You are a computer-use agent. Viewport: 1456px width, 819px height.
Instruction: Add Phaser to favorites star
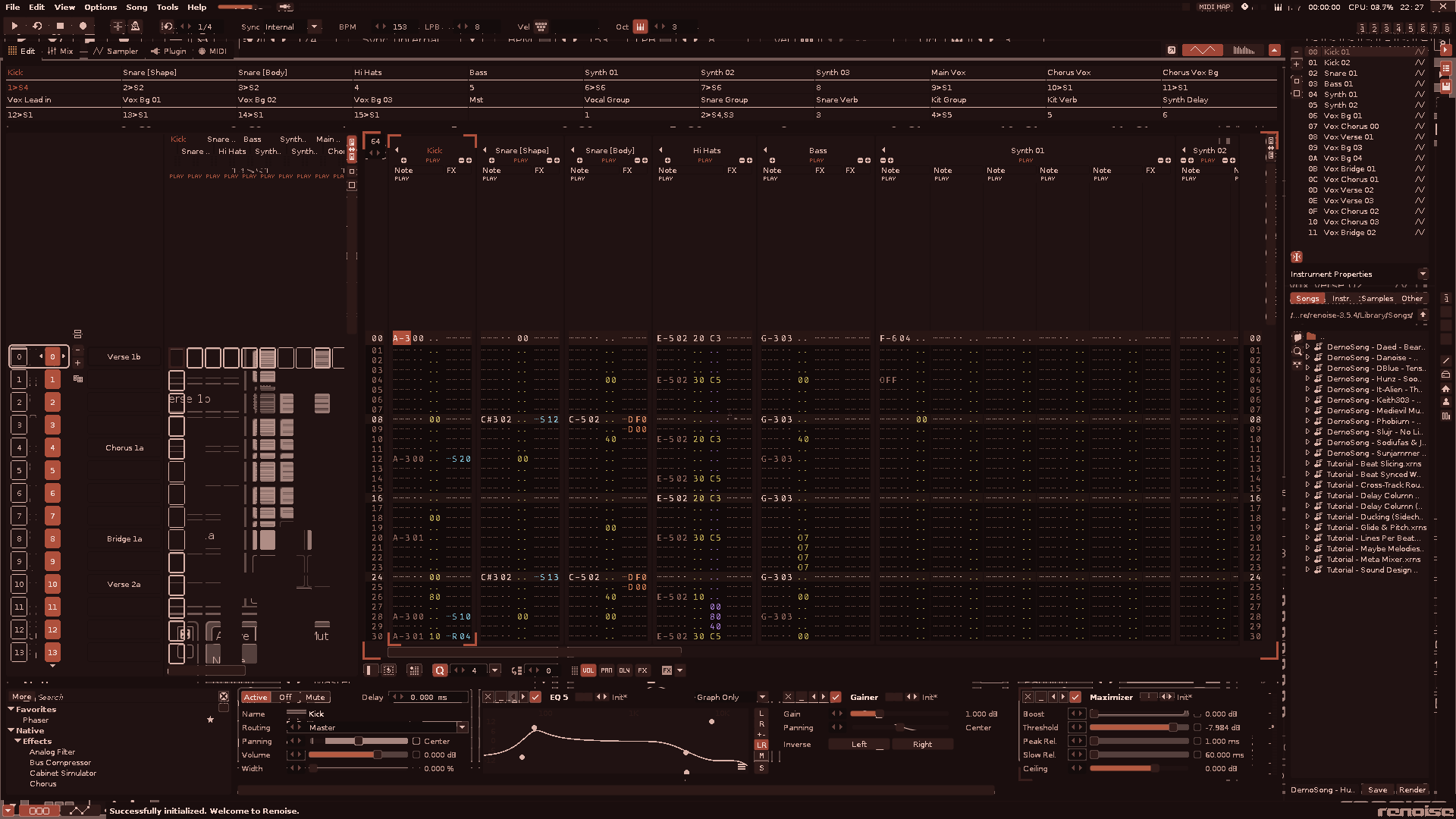coord(210,720)
